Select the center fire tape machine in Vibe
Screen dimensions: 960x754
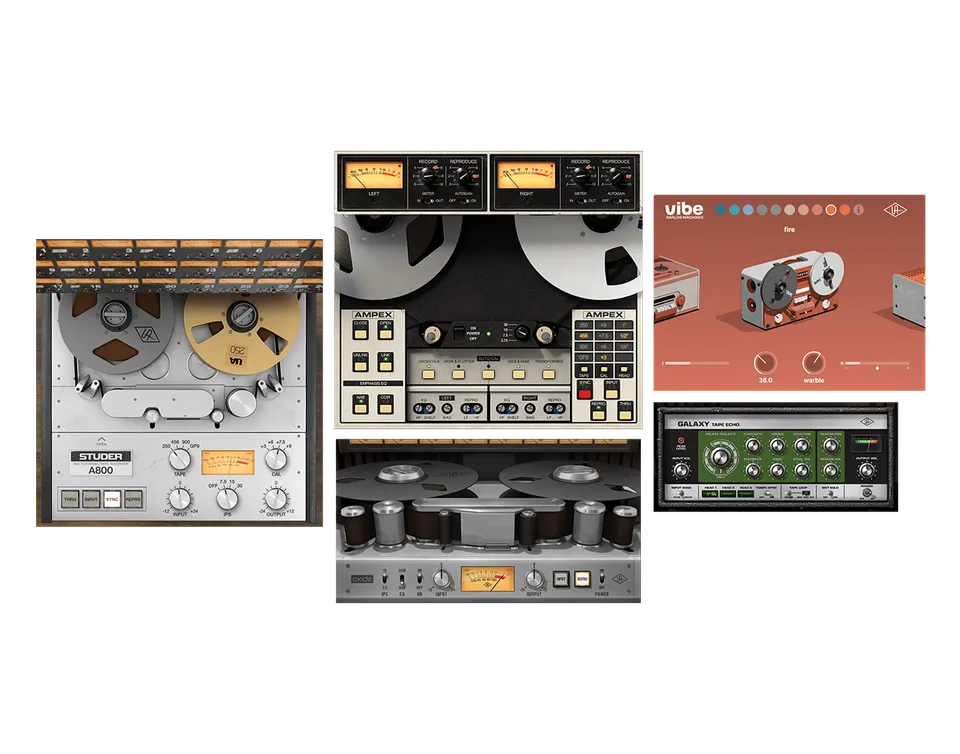791,288
